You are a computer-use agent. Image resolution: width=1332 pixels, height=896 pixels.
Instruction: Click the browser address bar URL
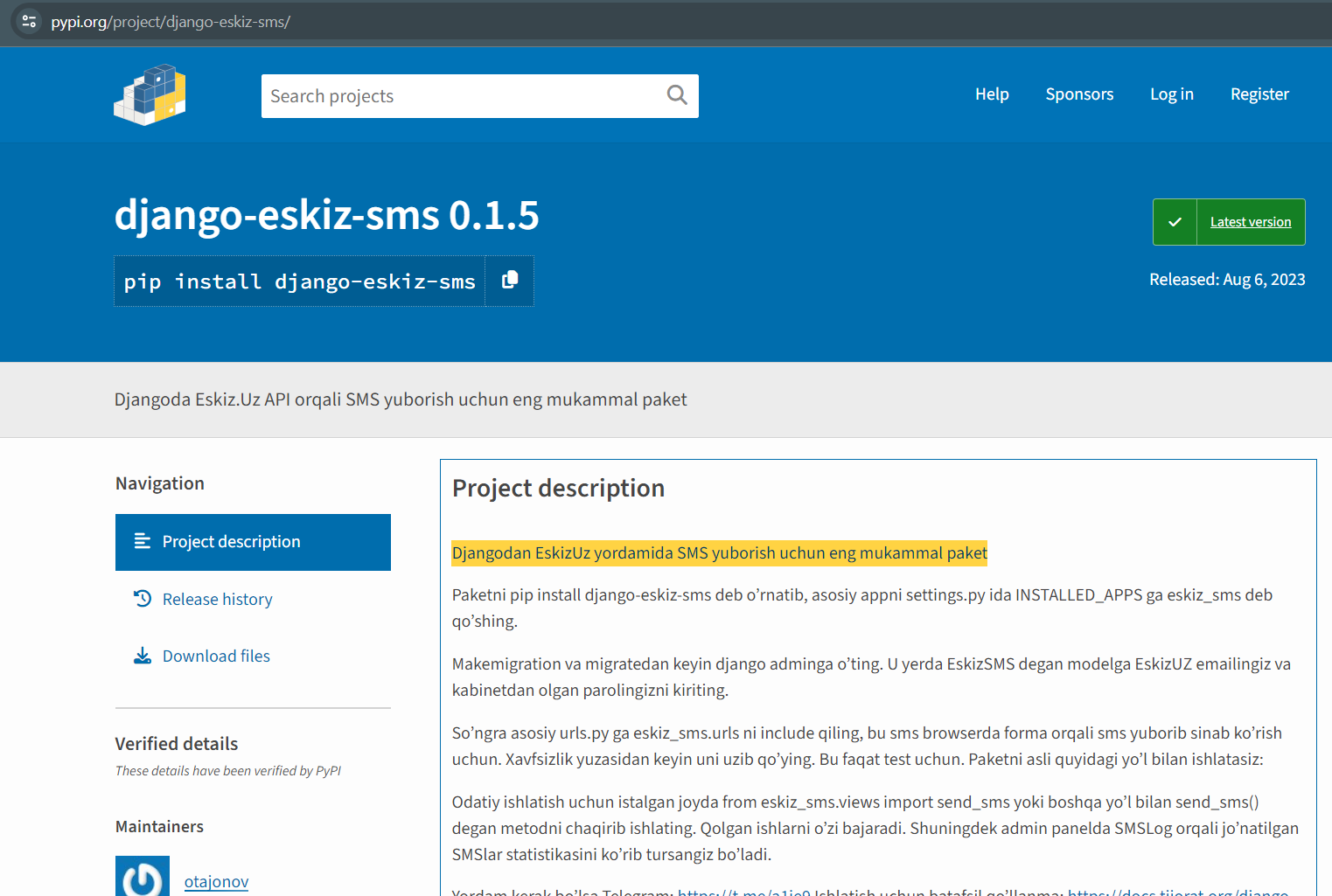(171, 22)
